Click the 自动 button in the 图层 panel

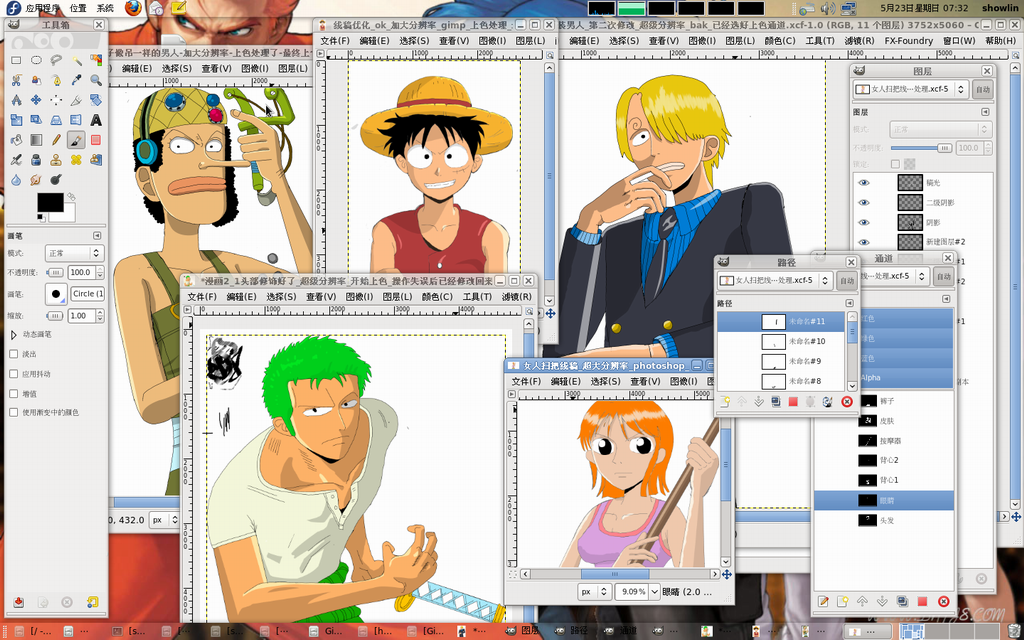983,89
